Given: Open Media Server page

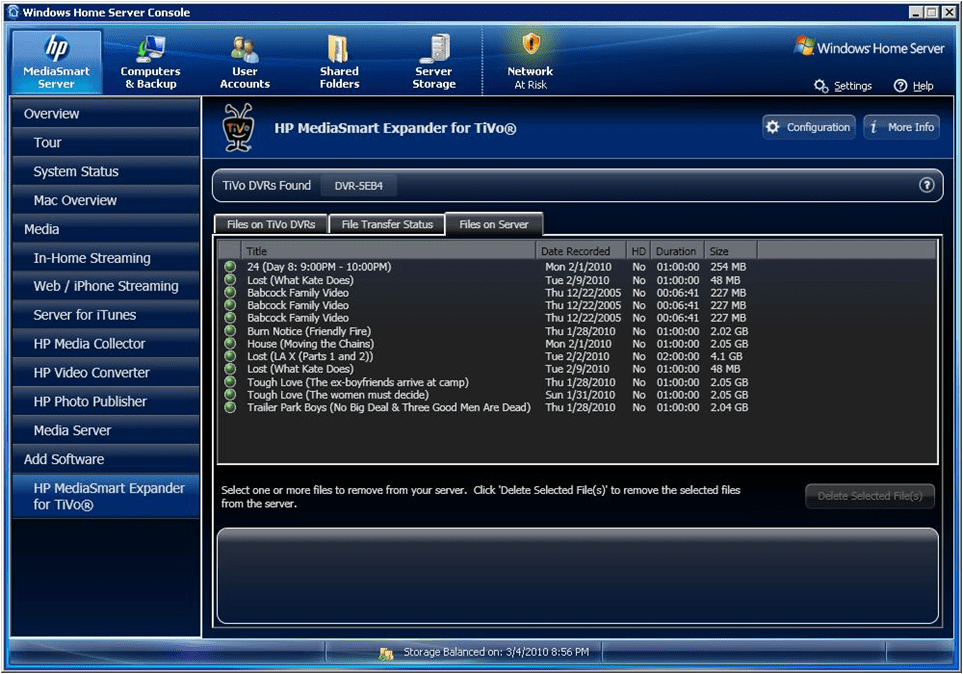Looking at the screenshot, I should (106, 431).
